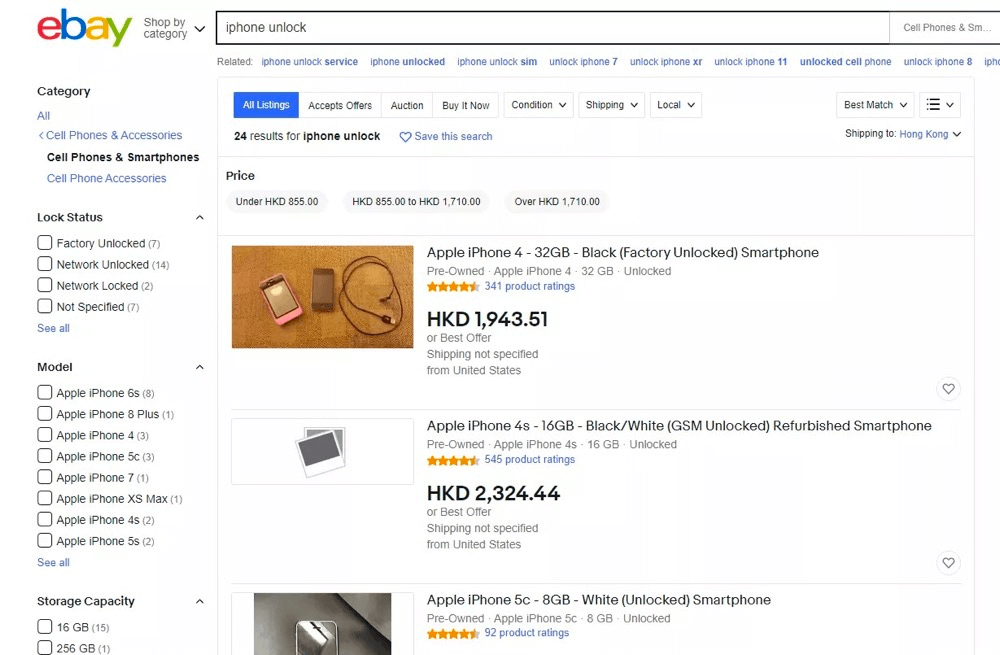Add iPhone 4 listing to watchlist heart
The height and width of the screenshot is (655, 1000).
948,389
